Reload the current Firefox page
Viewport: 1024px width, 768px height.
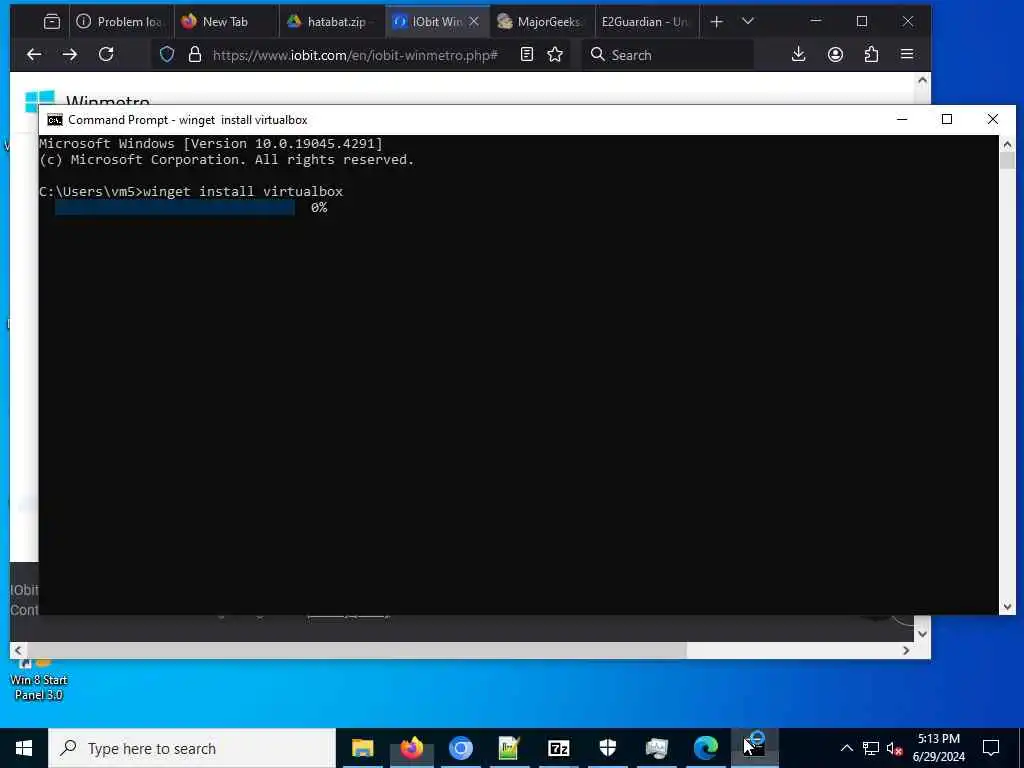tap(106, 54)
